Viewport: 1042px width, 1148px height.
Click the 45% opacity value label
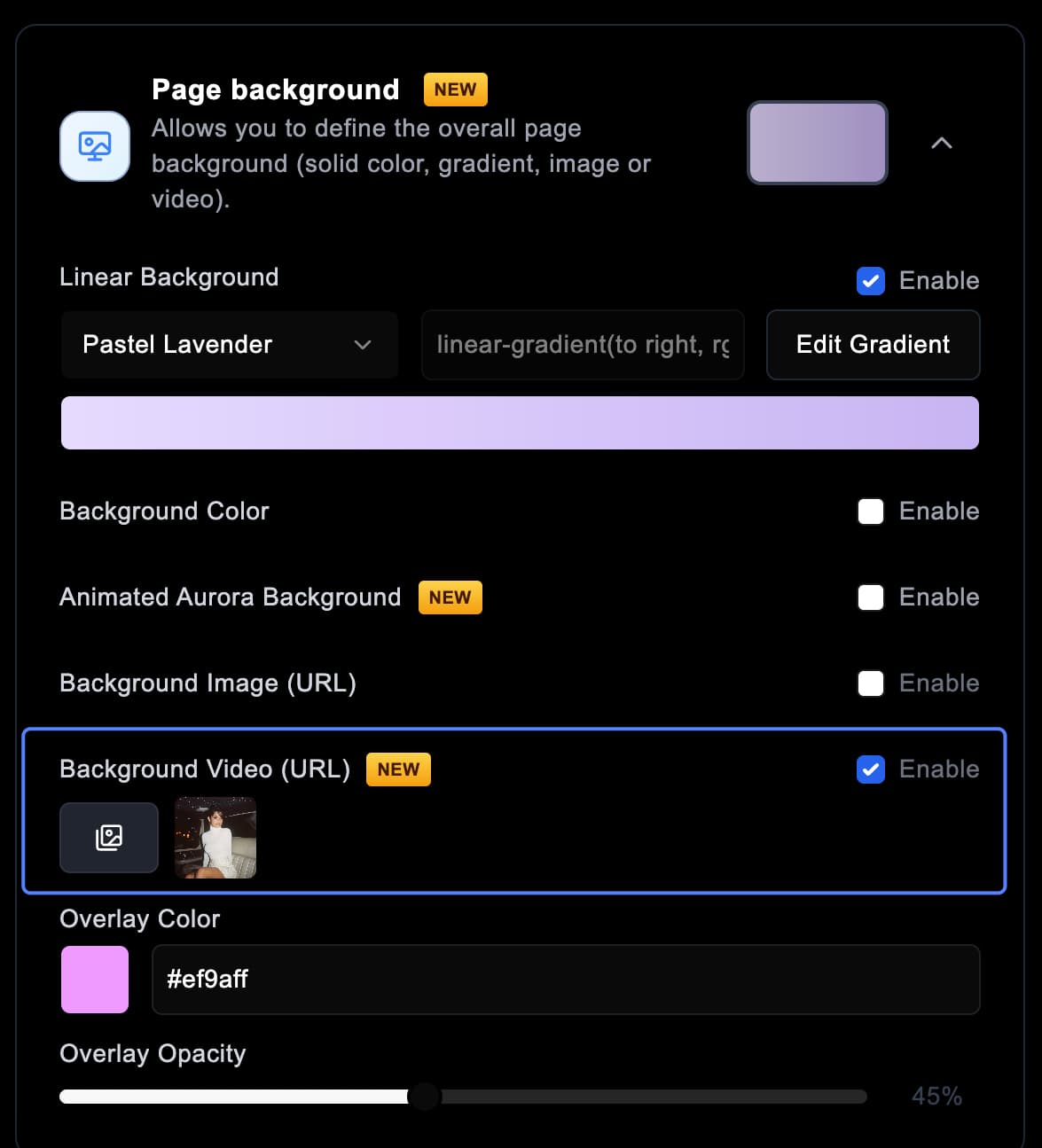tap(937, 1097)
